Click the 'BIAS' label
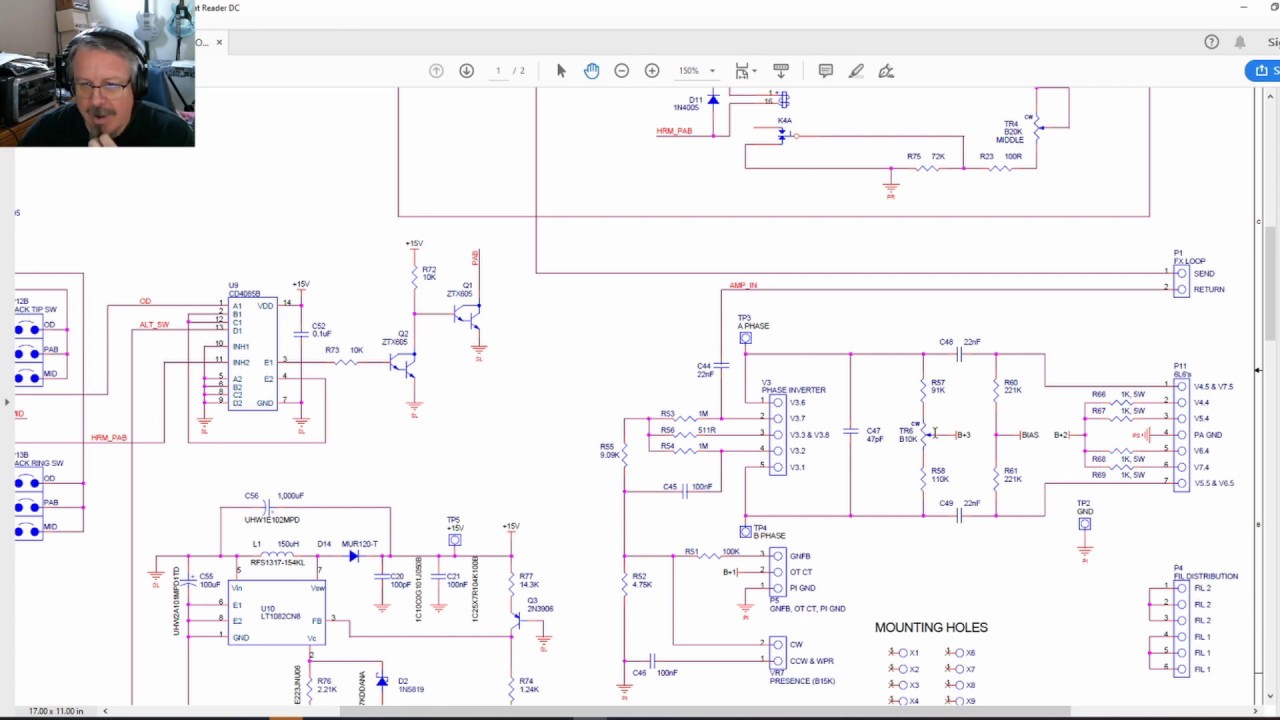Screen dimensions: 1280x720 point(1030,435)
